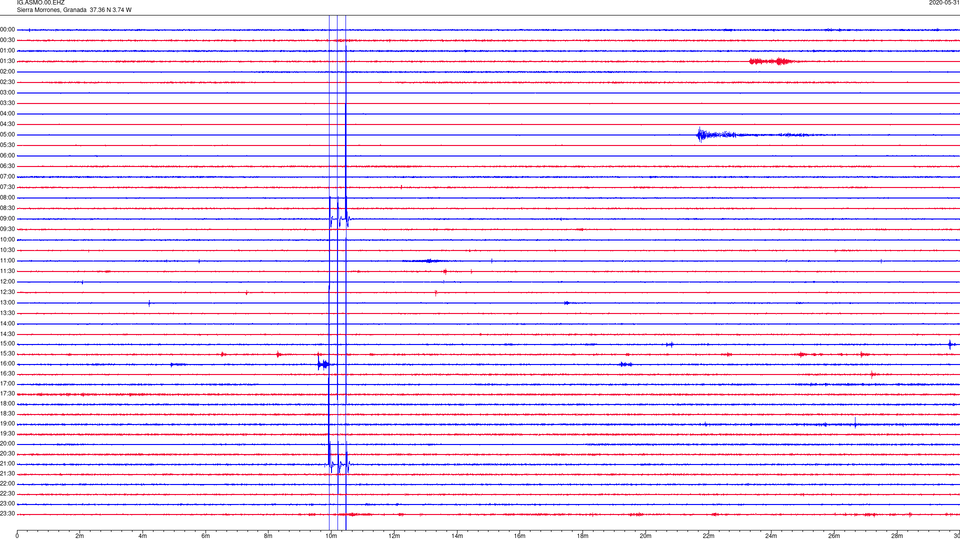The height and width of the screenshot is (540, 960).
Task: Click the 20m axis tick label
Action: [x=645, y=536]
